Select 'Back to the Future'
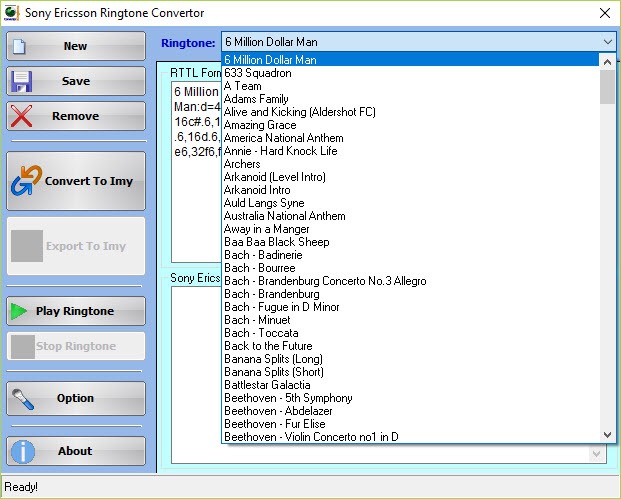 (410, 346)
